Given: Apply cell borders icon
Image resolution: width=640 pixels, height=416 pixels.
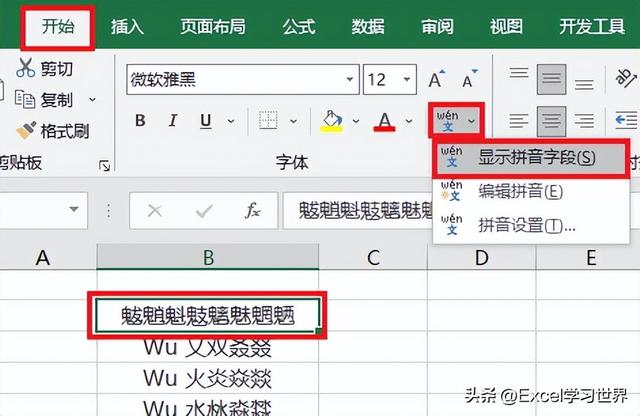Looking at the screenshot, I should 268,121.
